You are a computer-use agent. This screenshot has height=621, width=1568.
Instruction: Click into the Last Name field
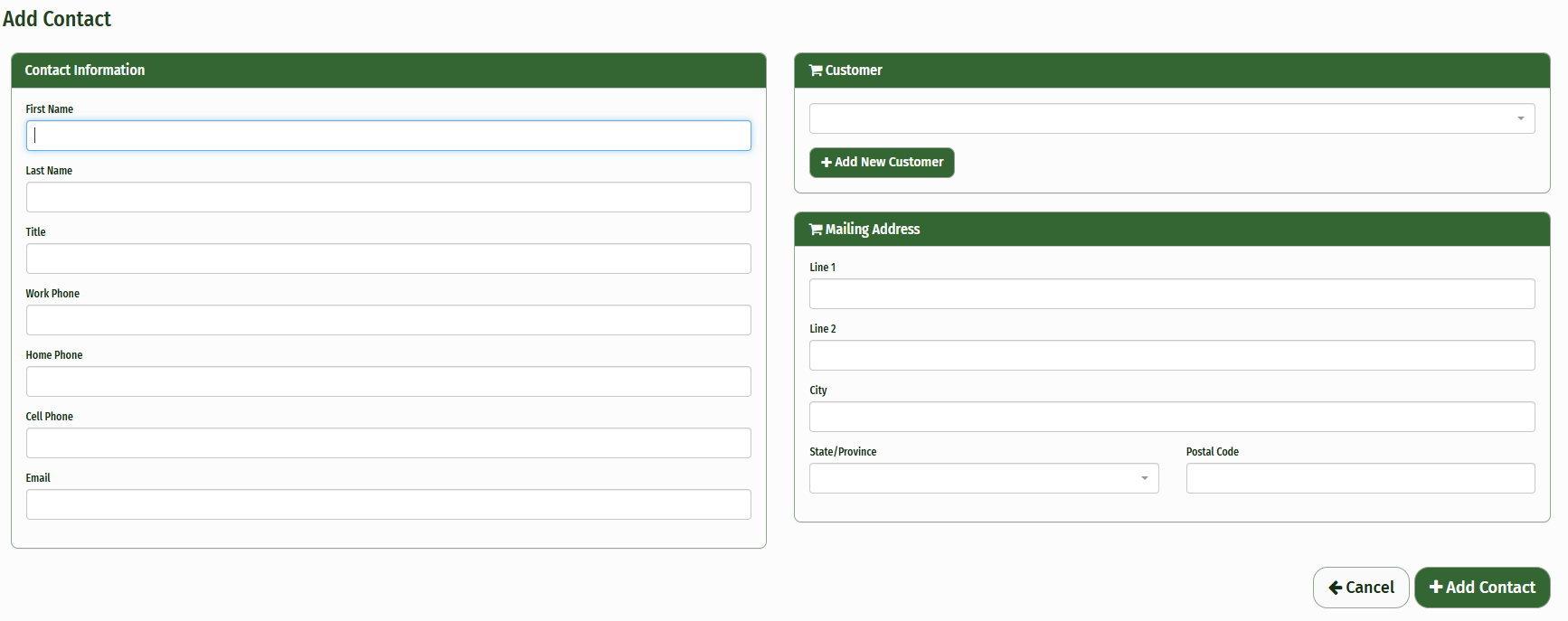click(x=388, y=197)
